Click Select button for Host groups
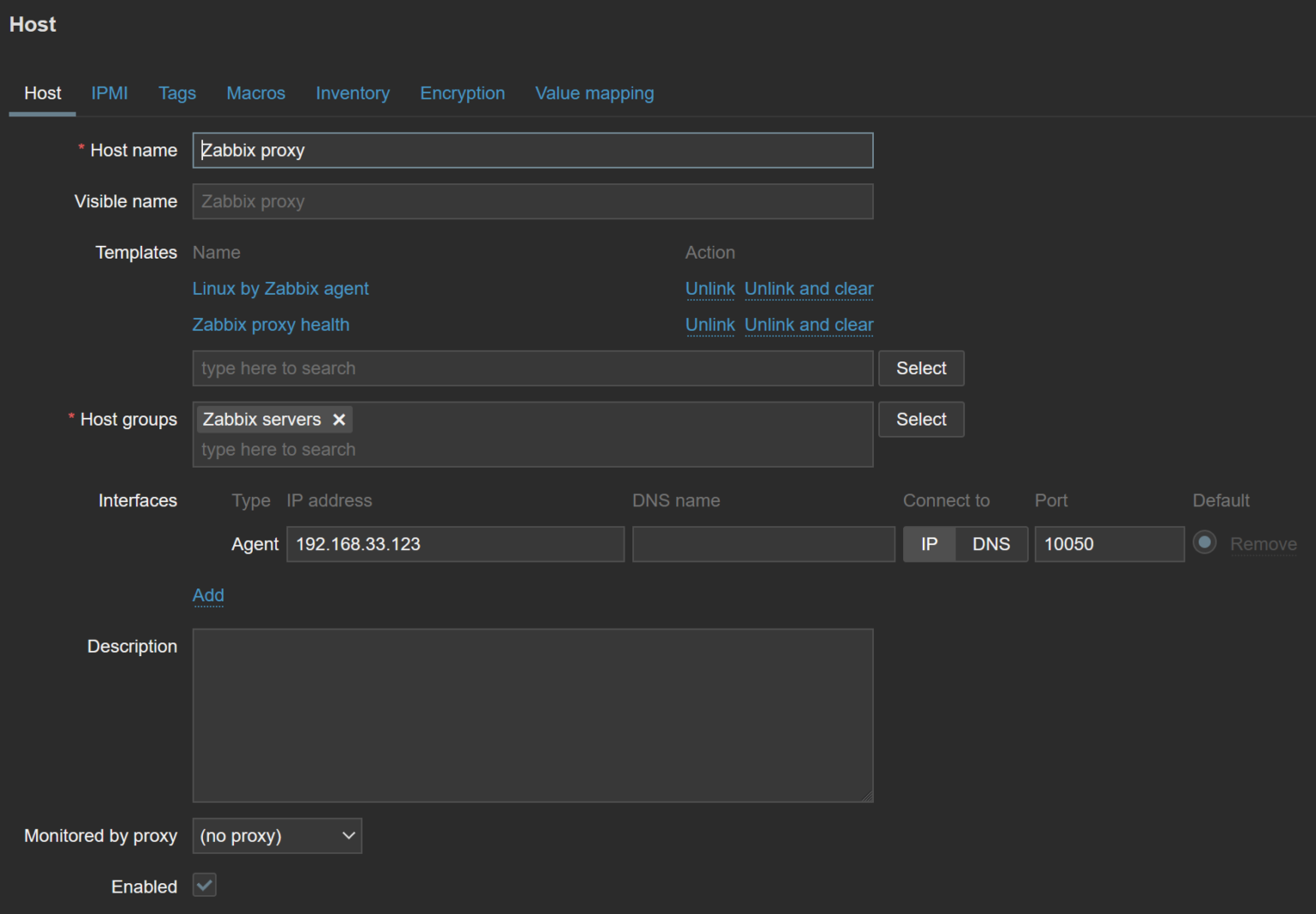 click(x=921, y=420)
